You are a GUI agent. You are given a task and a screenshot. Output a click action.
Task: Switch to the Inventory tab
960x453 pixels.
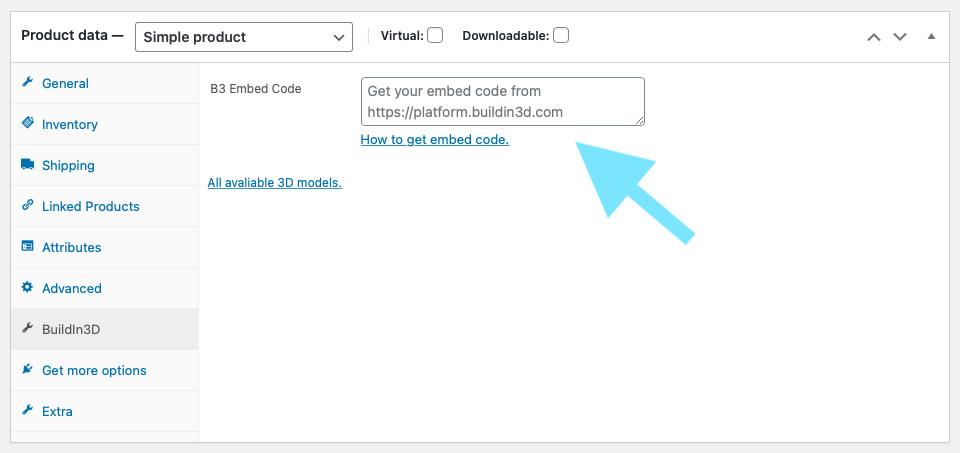click(x=105, y=124)
